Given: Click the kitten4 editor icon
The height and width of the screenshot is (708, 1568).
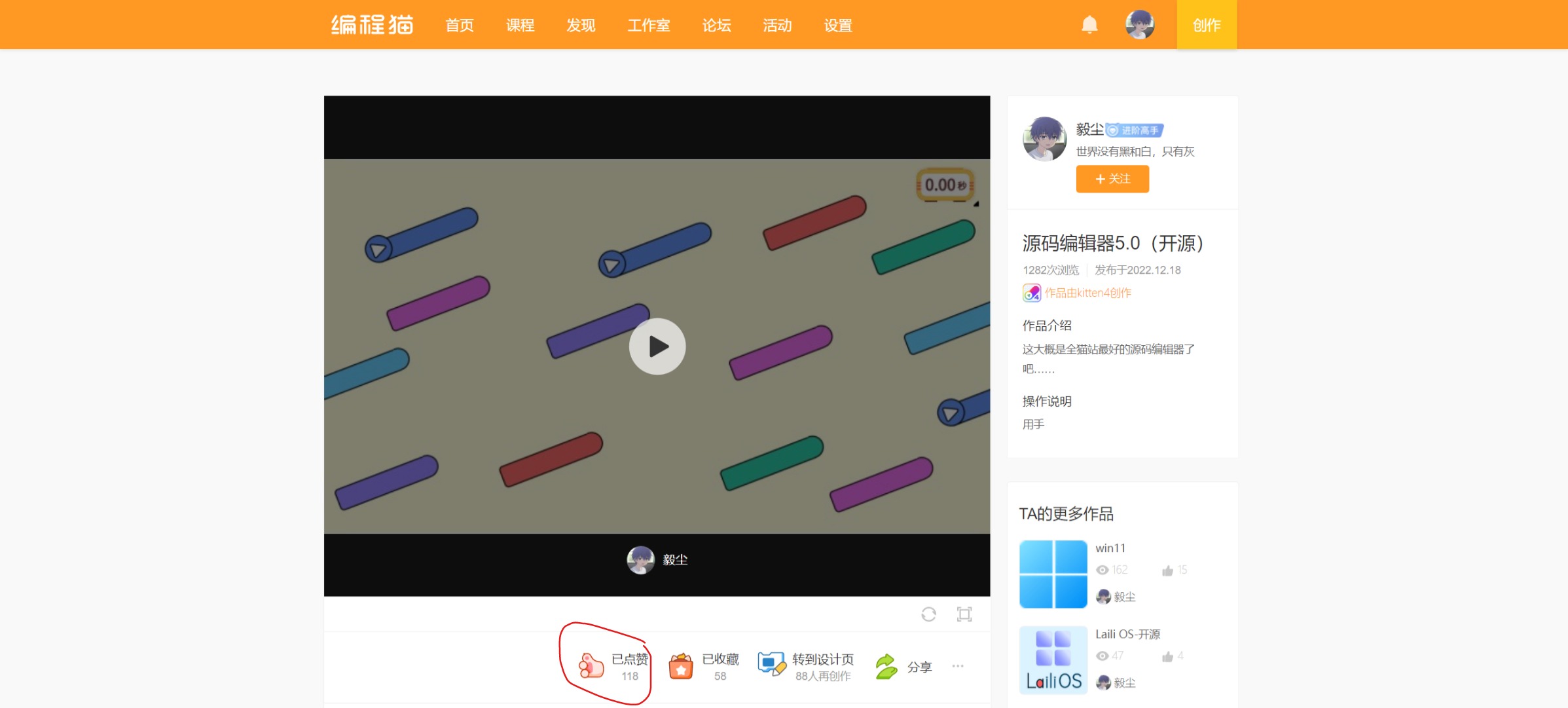Looking at the screenshot, I should coord(1032,293).
